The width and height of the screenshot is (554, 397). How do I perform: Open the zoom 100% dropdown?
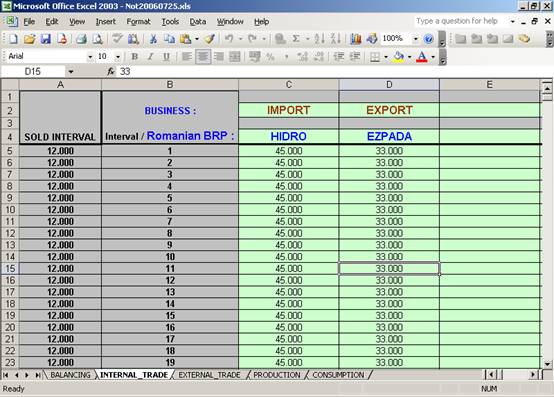(416, 39)
